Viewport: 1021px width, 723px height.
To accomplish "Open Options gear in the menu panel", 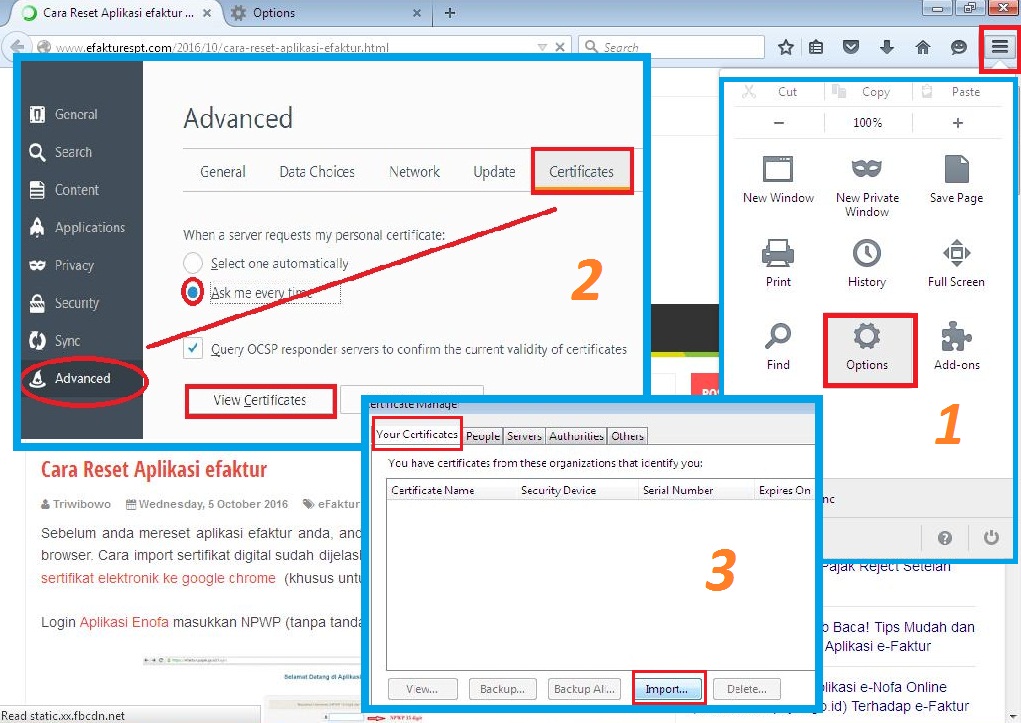I will (x=867, y=350).
